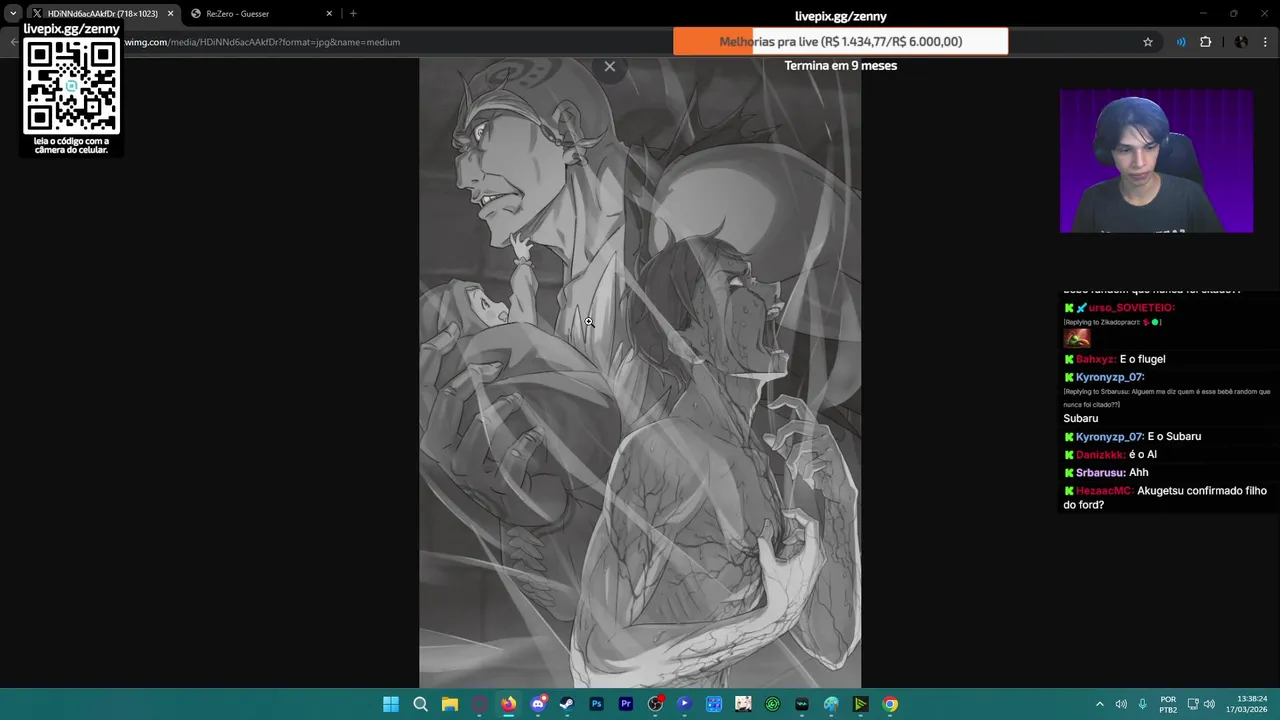Open the browser profile avatar icon
This screenshot has width=1280, height=720.
coord(1241,42)
